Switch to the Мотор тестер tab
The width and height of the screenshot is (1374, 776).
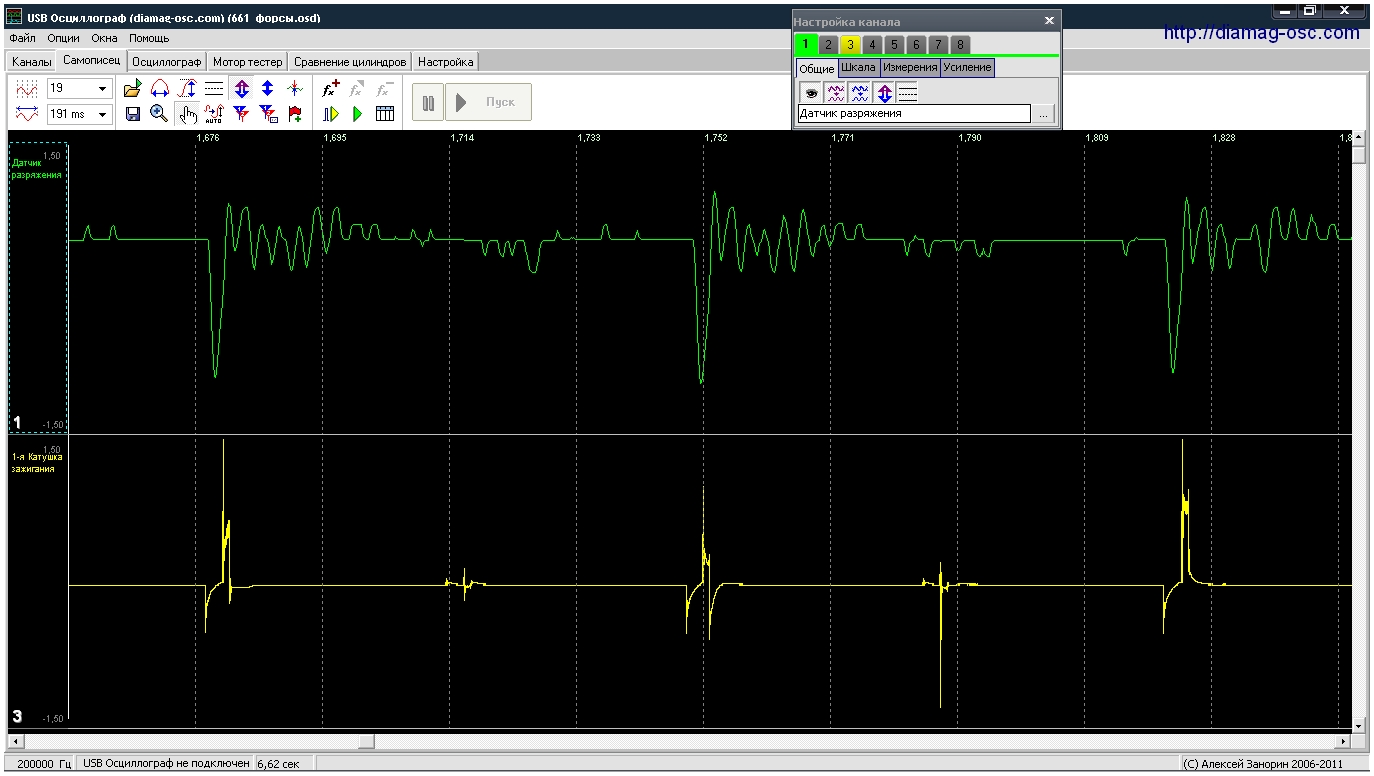point(248,62)
